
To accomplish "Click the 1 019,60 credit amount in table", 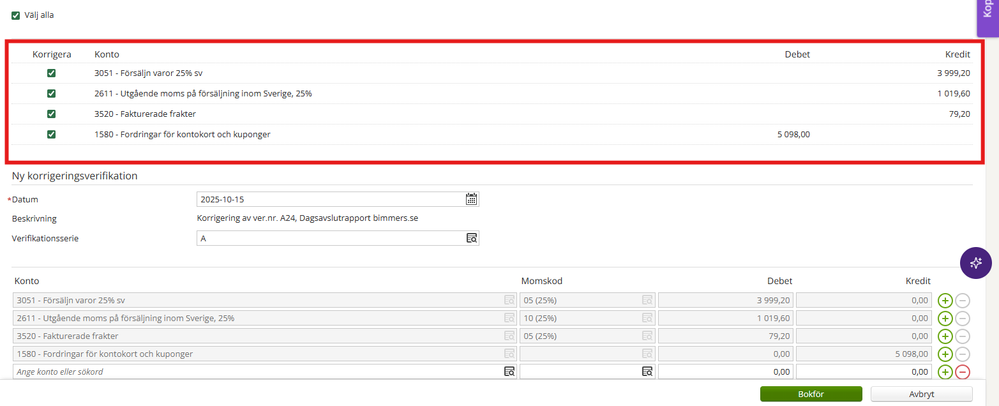I will point(954,94).
